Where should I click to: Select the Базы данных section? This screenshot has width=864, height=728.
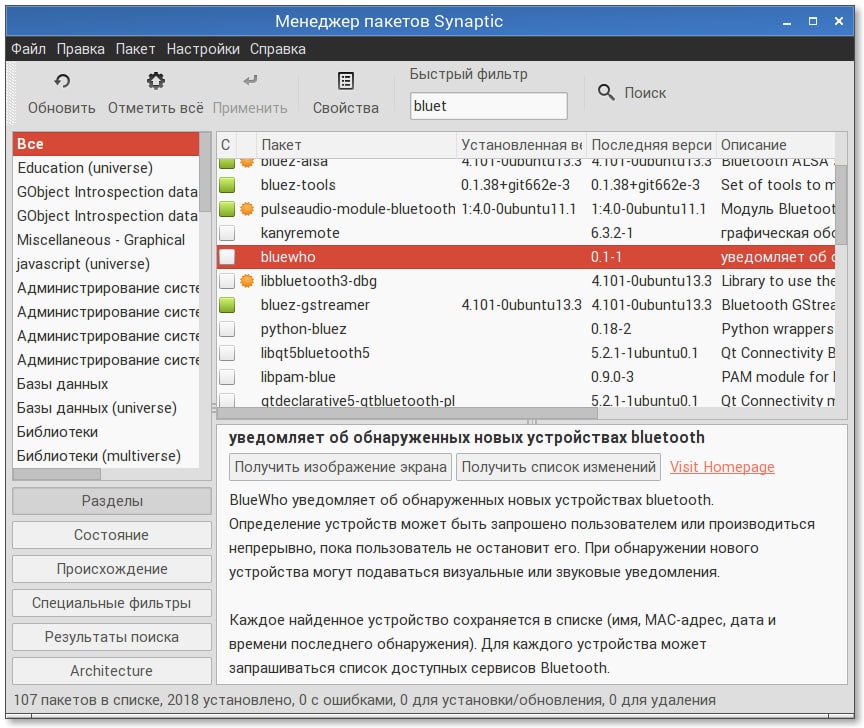pyautogui.click(x=106, y=384)
